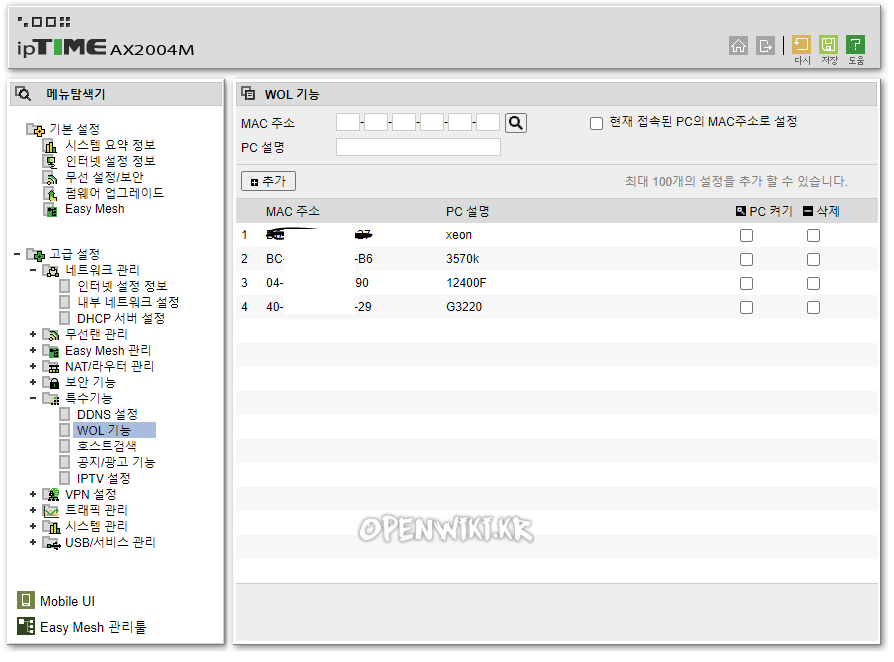Open the Mobile UI icon link

point(26,600)
